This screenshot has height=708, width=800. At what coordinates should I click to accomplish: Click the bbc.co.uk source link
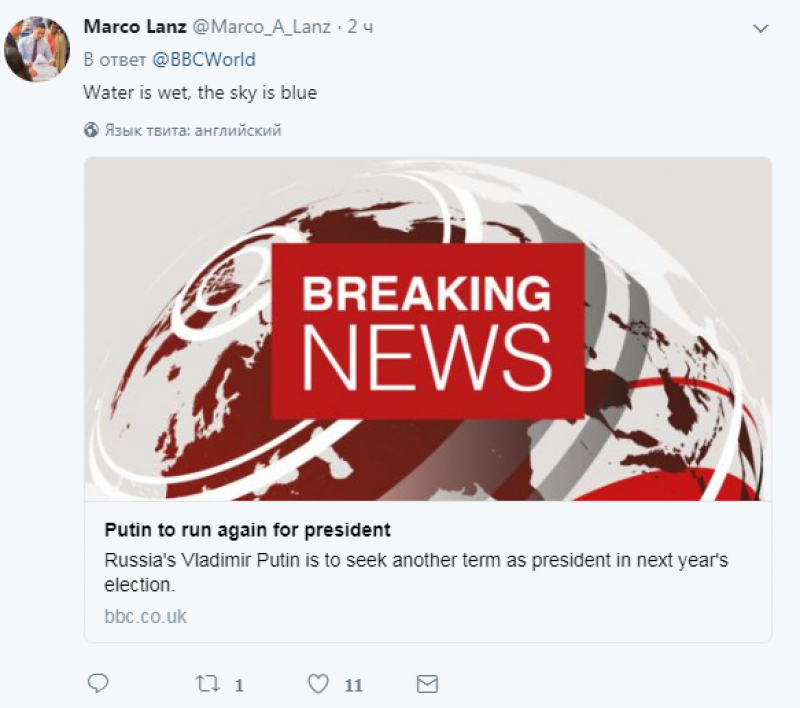[145, 616]
